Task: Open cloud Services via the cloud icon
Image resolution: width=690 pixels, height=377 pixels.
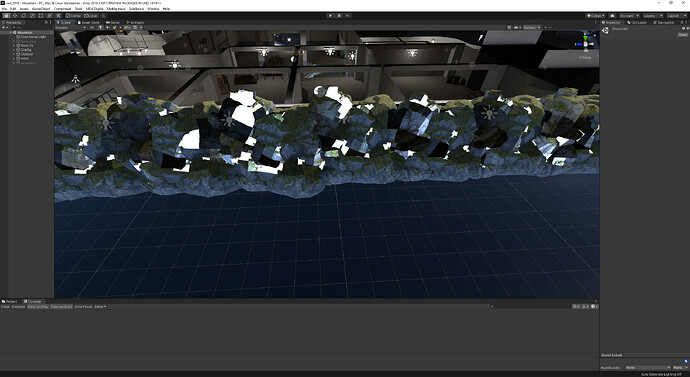Action: [x=613, y=15]
